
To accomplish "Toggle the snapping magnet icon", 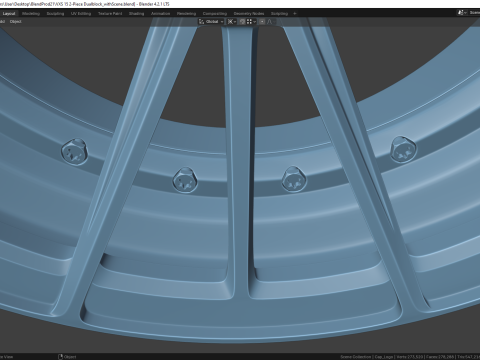I will 242,22.
